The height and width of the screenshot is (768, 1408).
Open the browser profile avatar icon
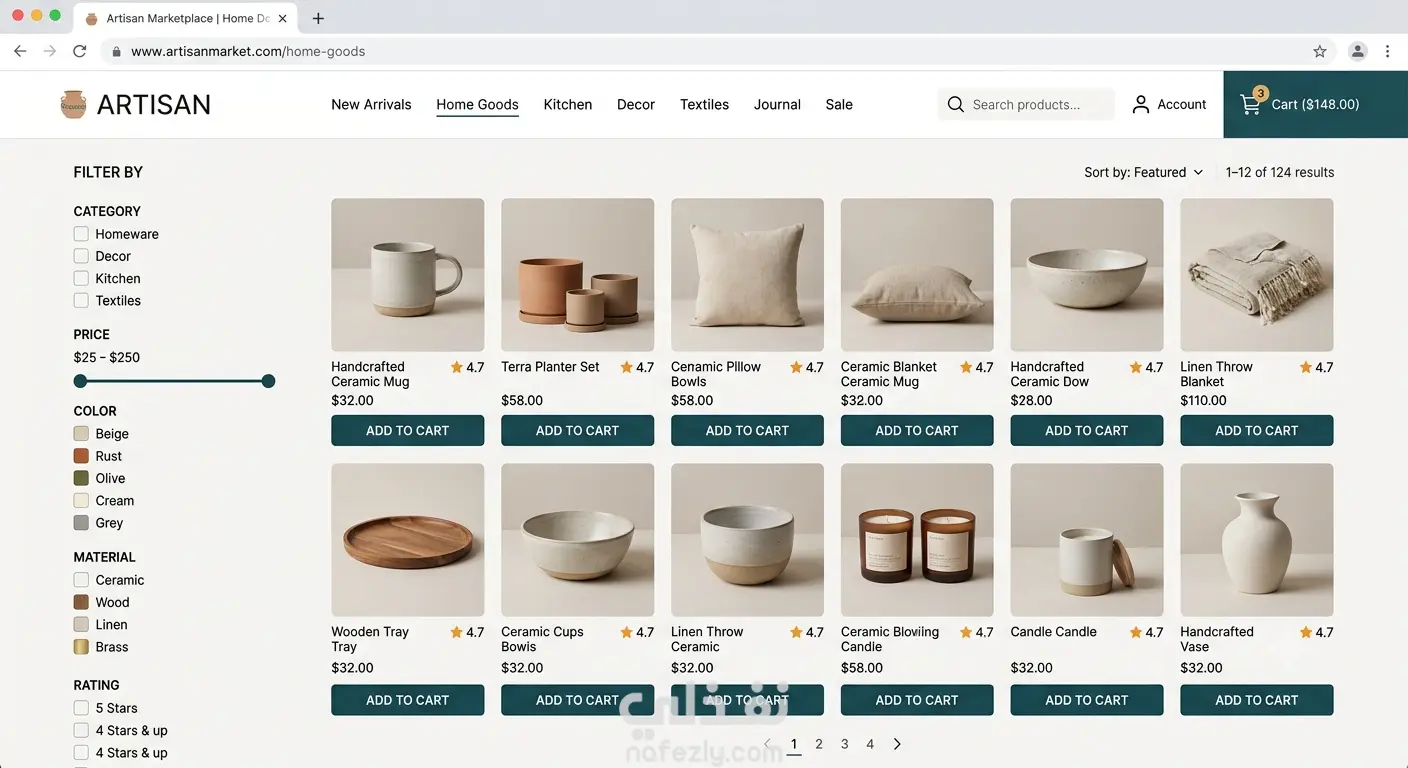1357,51
